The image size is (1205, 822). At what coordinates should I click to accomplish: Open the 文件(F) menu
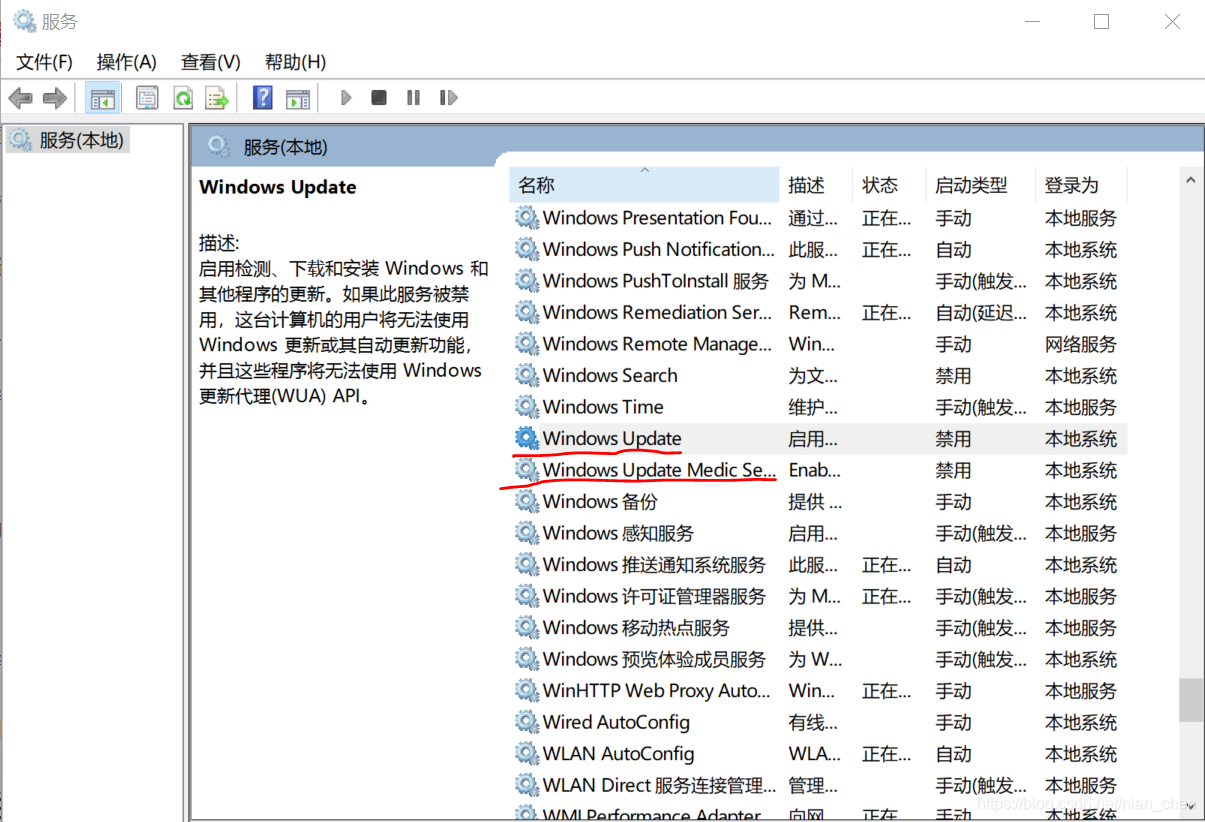(x=44, y=62)
